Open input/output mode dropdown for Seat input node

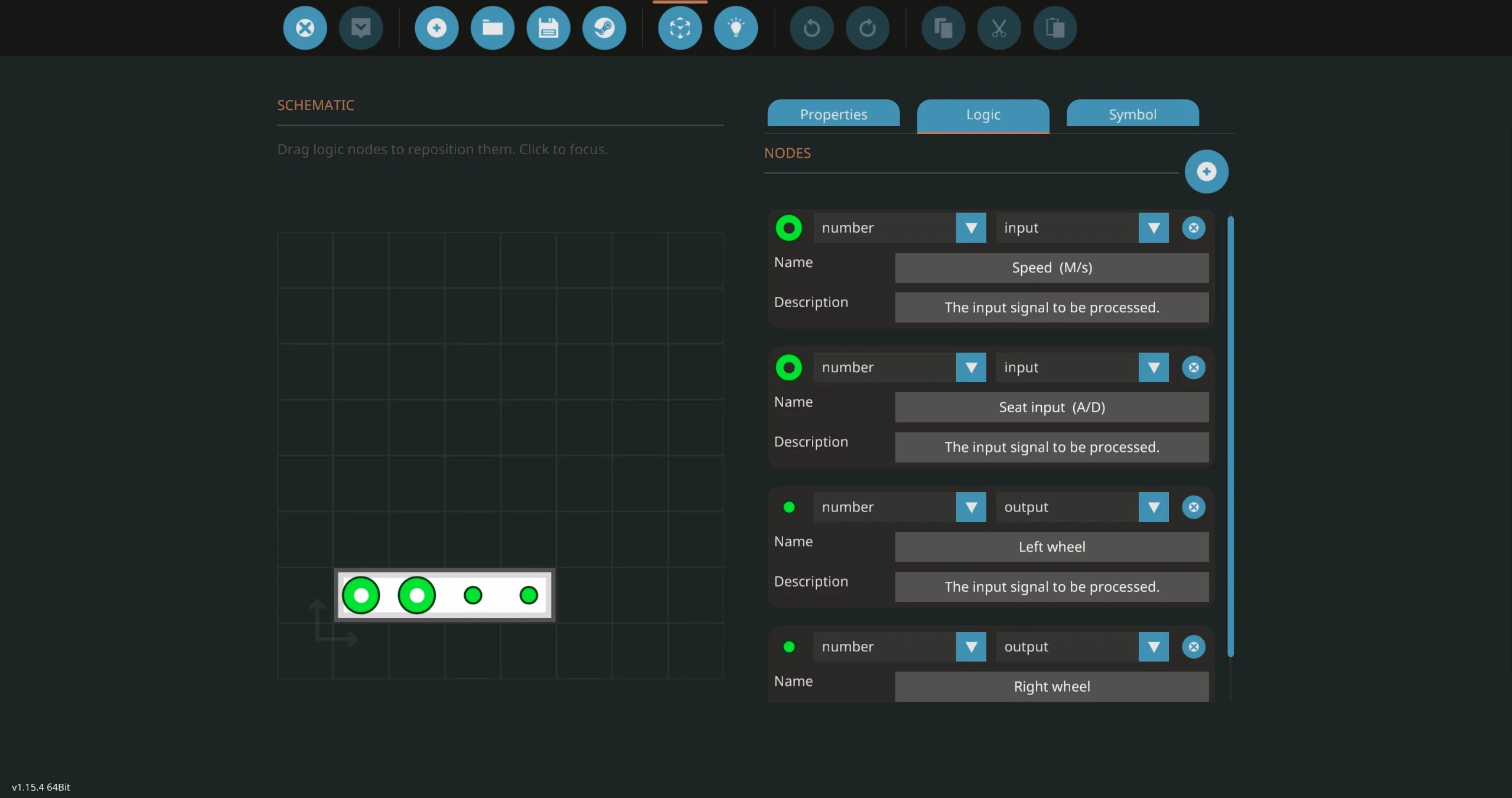[1153, 367]
